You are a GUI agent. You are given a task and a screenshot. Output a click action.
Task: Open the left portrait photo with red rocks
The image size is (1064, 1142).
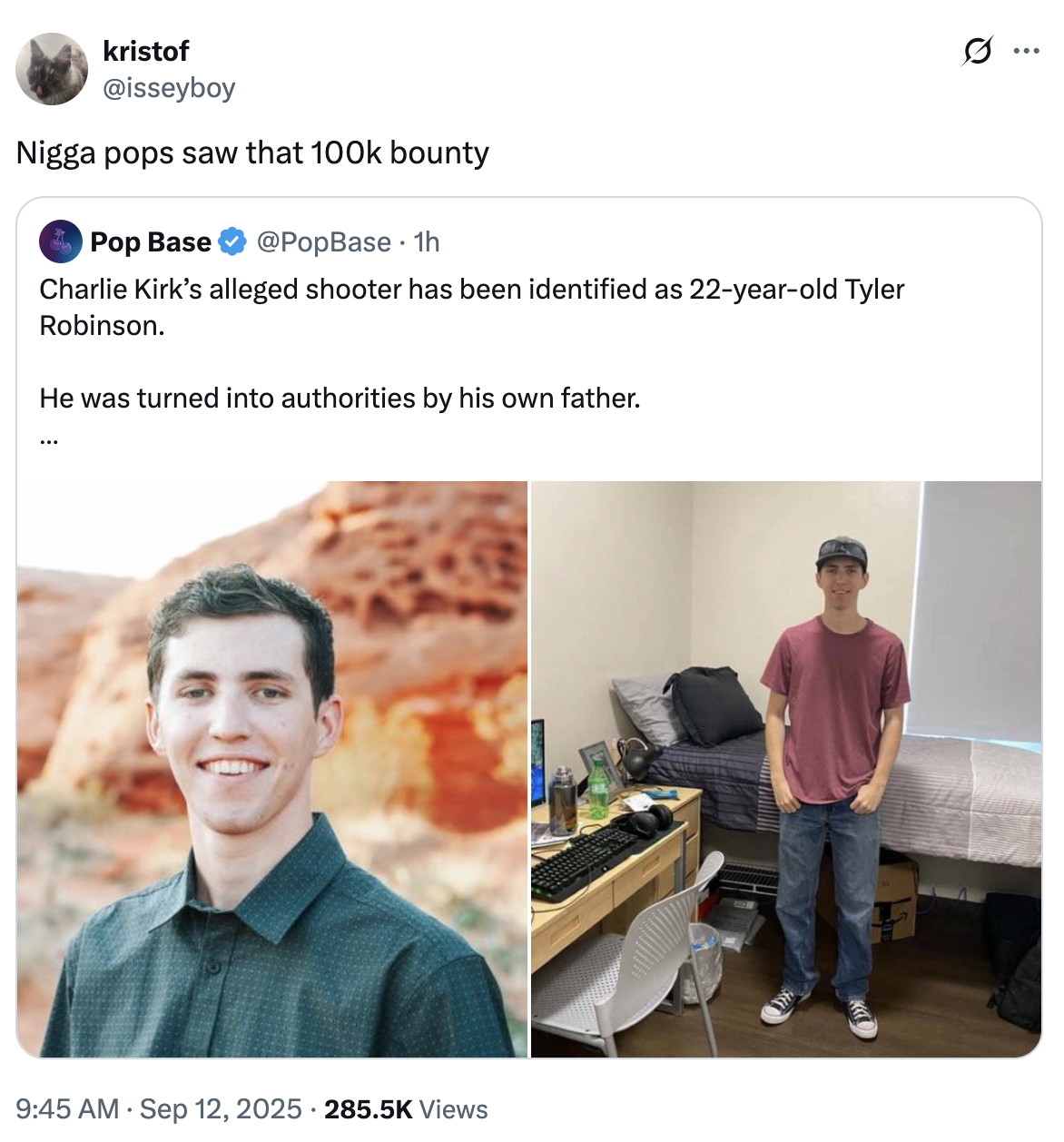coord(272,769)
